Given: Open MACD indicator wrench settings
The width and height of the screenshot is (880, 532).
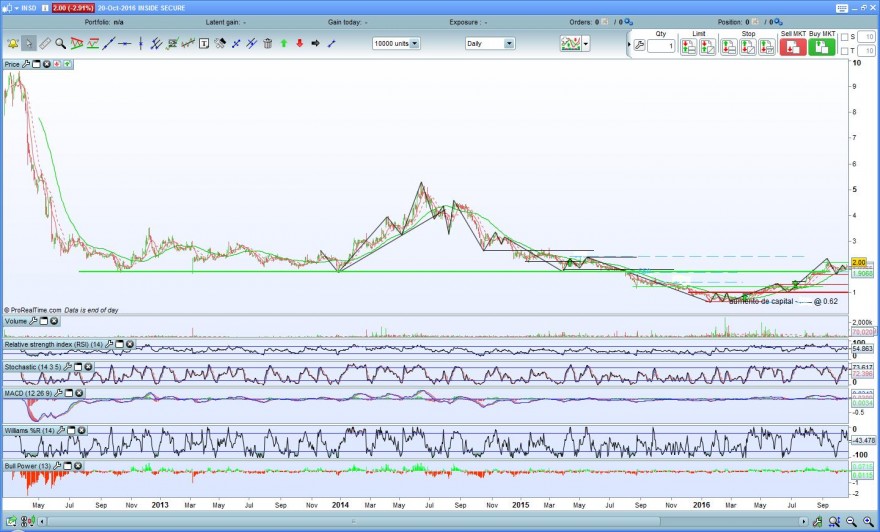Looking at the screenshot, I should [x=59, y=393].
